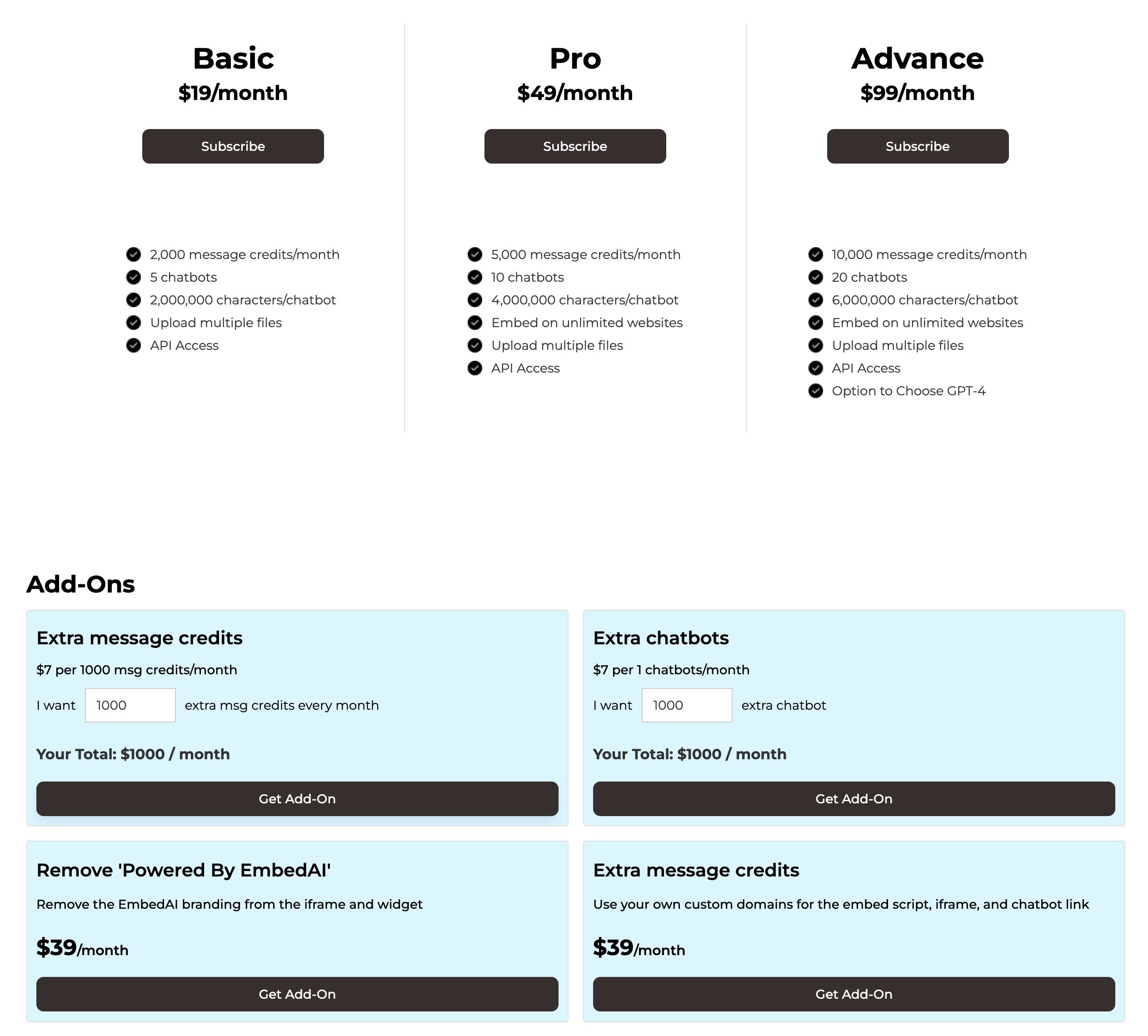The width and height of the screenshot is (1148, 1036).
Task: Click the checkmark icon next to 20 chatbots under Advance
Action: click(816, 277)
